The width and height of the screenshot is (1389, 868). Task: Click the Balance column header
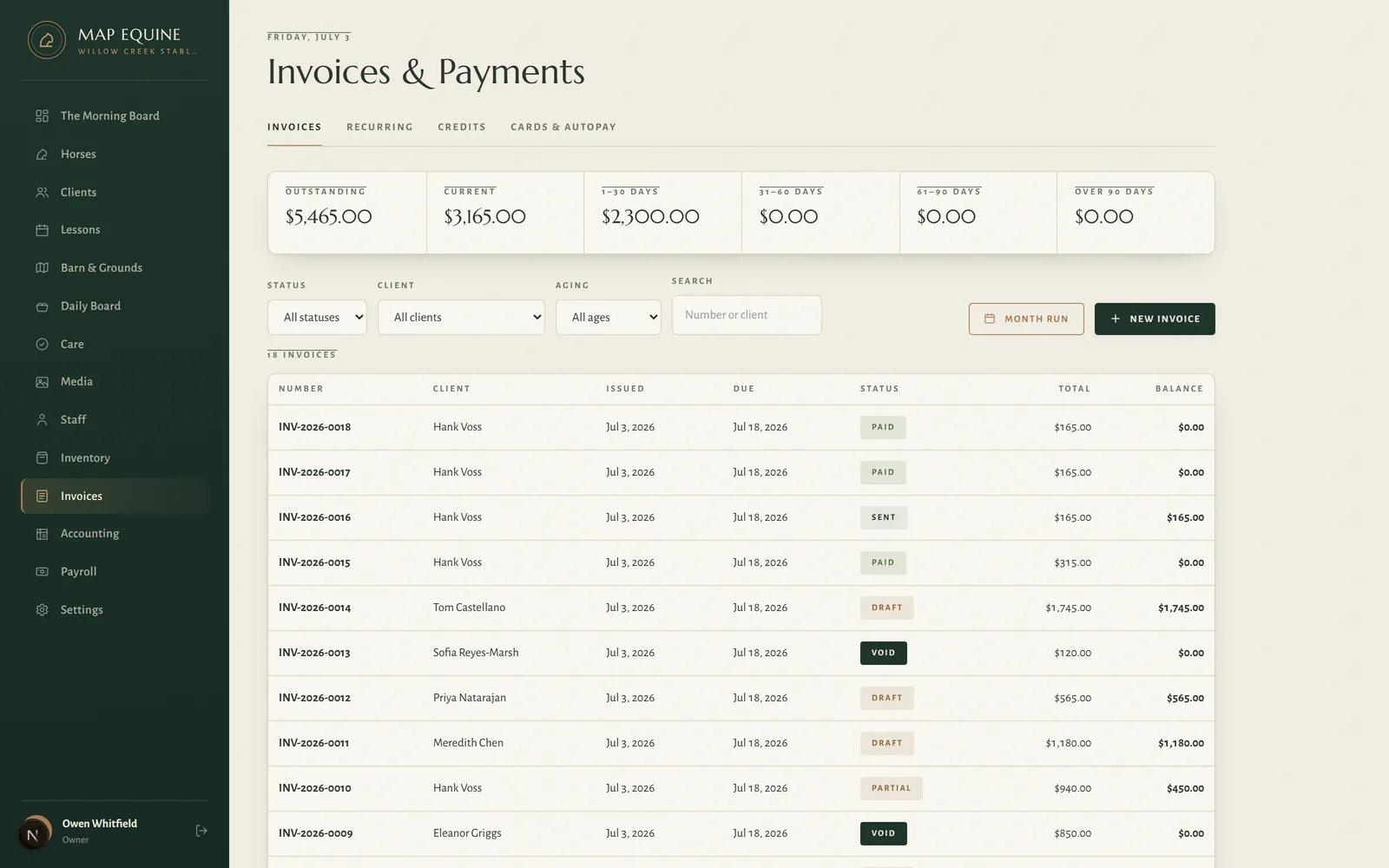1179,389
